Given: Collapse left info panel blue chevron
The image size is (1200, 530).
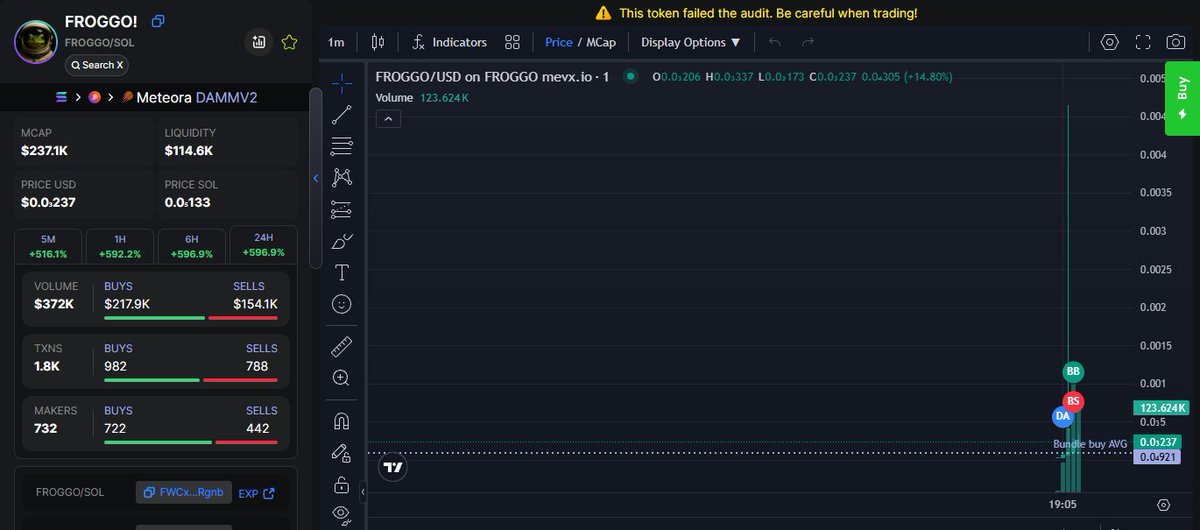Looking at the screenshot, I should coord(316,178).
